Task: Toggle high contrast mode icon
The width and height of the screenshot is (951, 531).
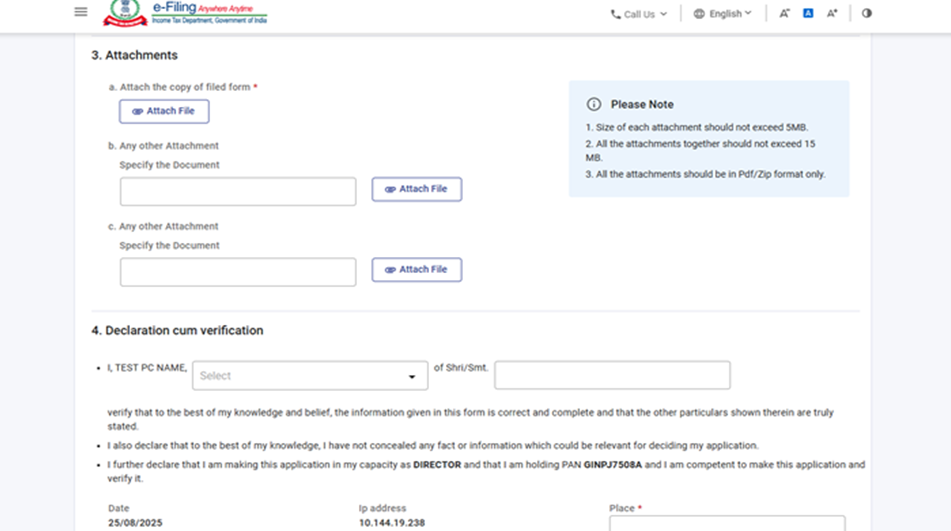Action: [x=866, y=14]
